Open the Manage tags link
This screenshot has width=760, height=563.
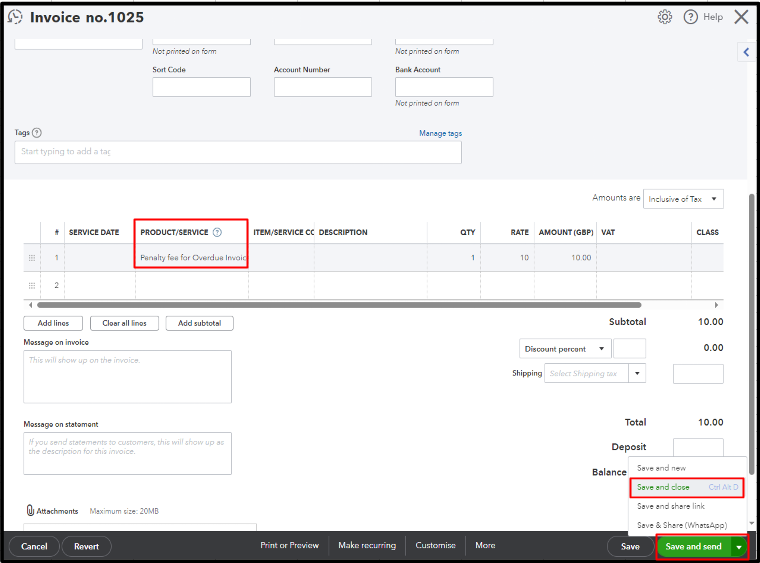click(441, 133)
